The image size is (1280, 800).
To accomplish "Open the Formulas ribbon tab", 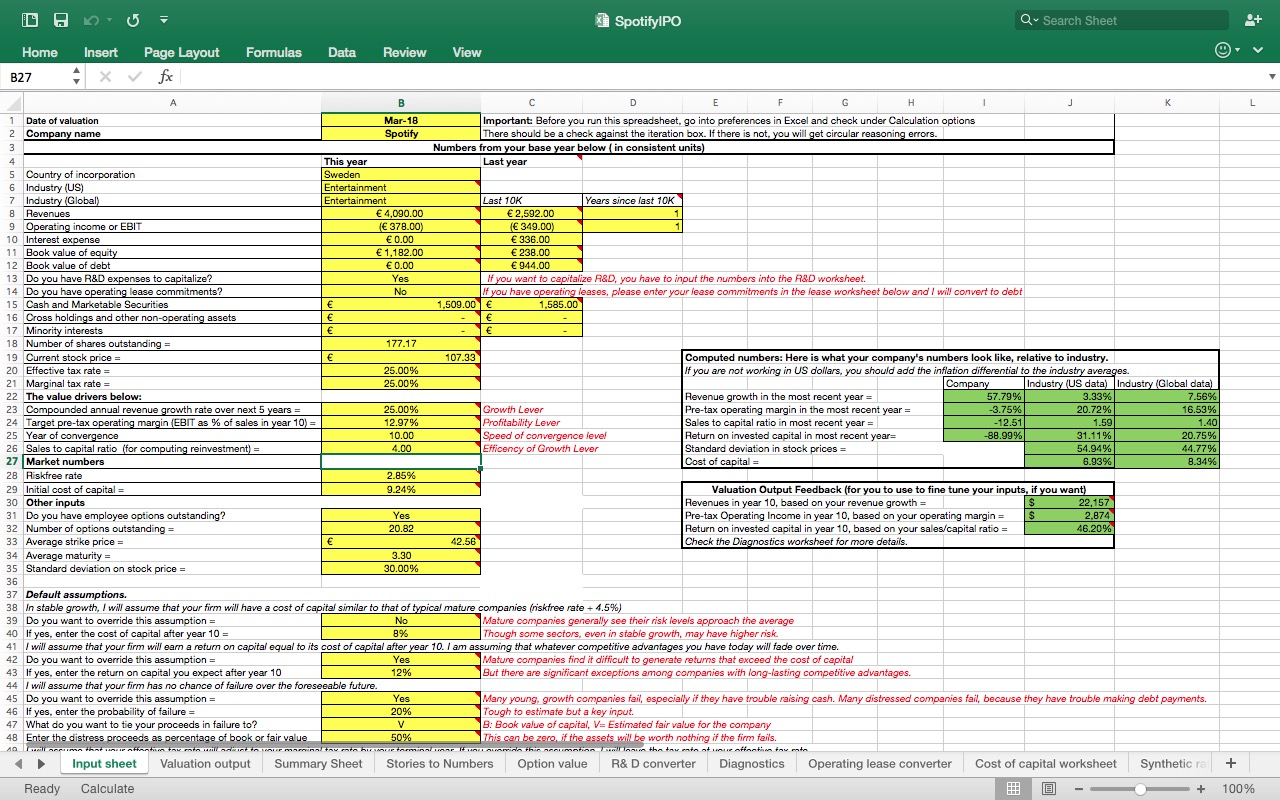I will [274, 52].
